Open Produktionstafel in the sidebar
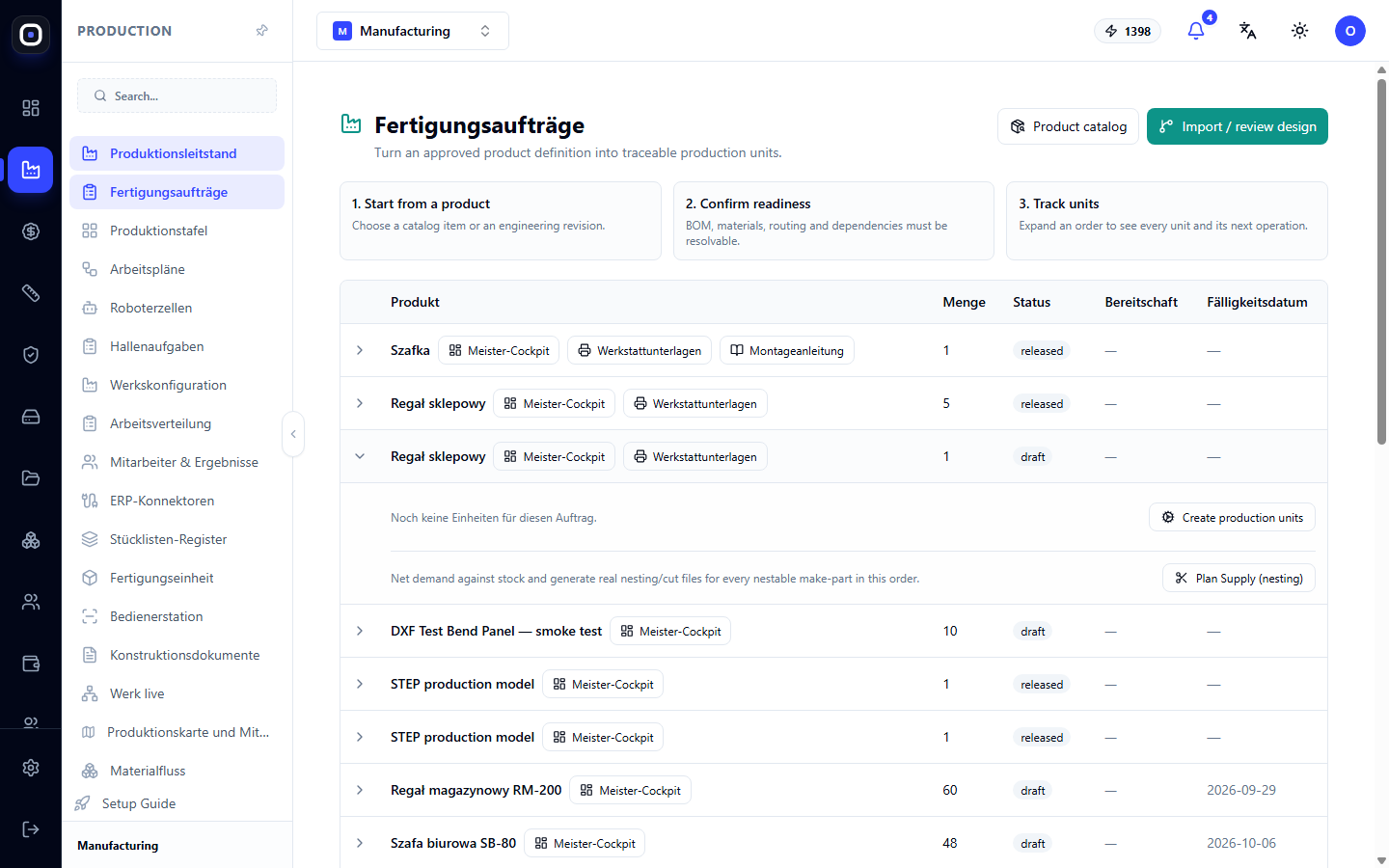The image size is (1389, 868). click(177, 231)
